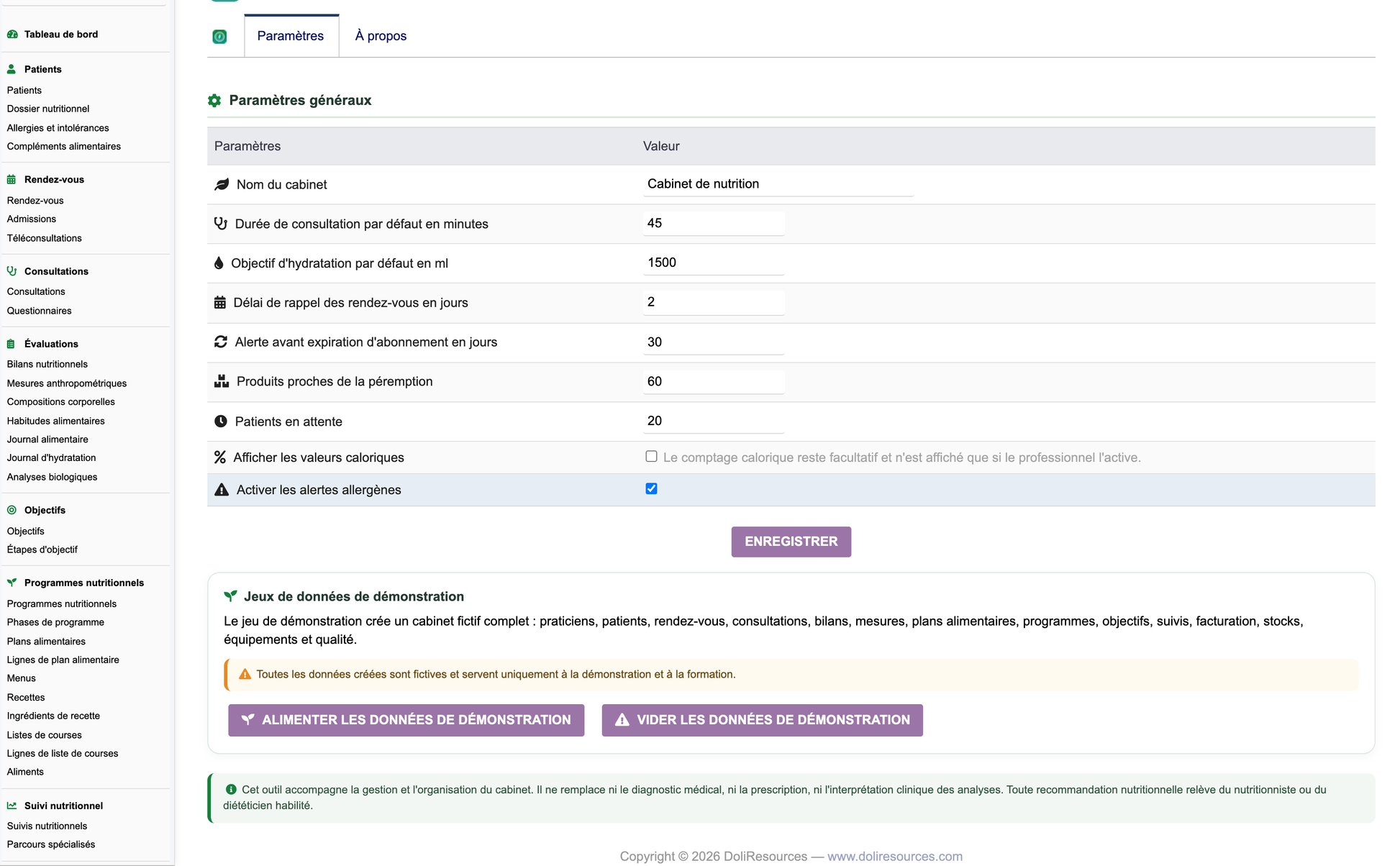Open Allergies et intolérances menu entry
1400x866 pixels.
coord(58,128)
